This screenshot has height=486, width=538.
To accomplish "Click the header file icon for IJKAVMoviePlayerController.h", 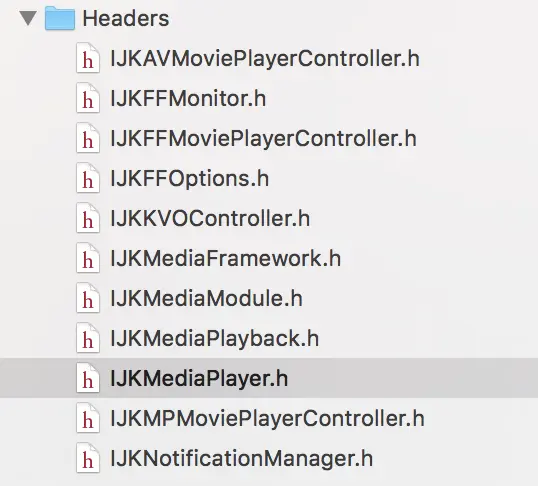I will [x=88, y=58].
